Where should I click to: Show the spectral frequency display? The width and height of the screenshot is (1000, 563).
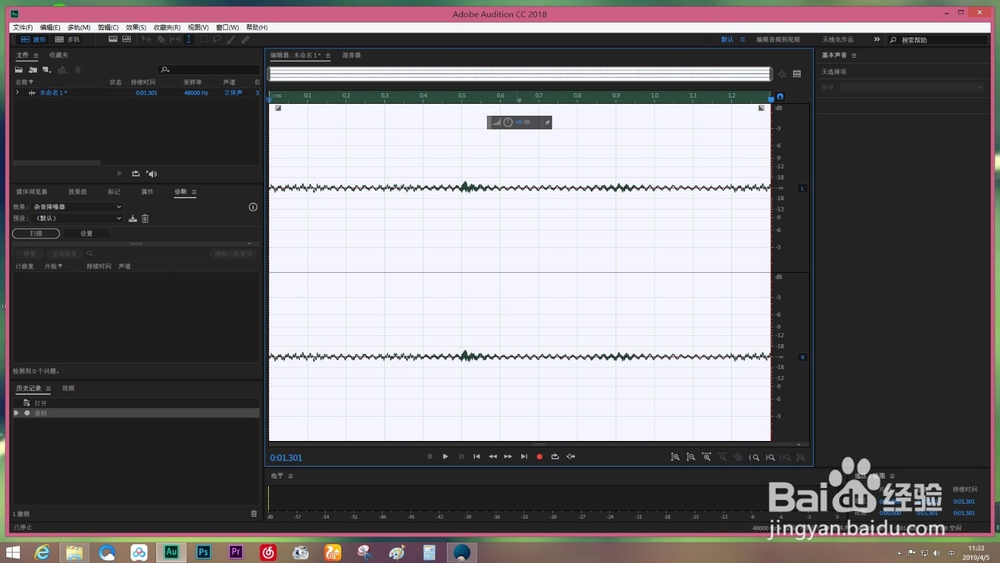coord(113,40)
